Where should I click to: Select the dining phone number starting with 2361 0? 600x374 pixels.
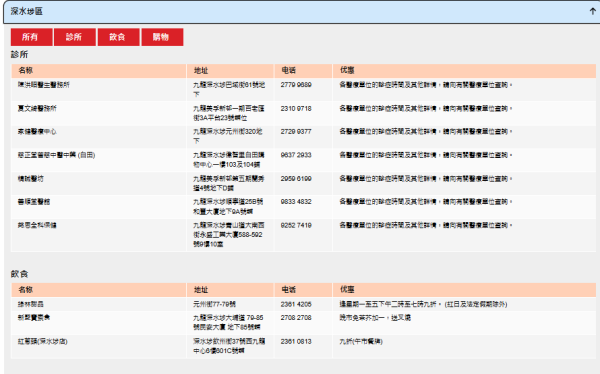[x=296, y=341]
